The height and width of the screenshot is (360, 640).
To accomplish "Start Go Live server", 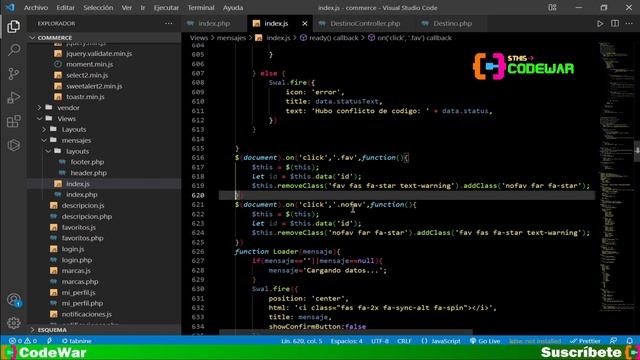I will [485, 341].
